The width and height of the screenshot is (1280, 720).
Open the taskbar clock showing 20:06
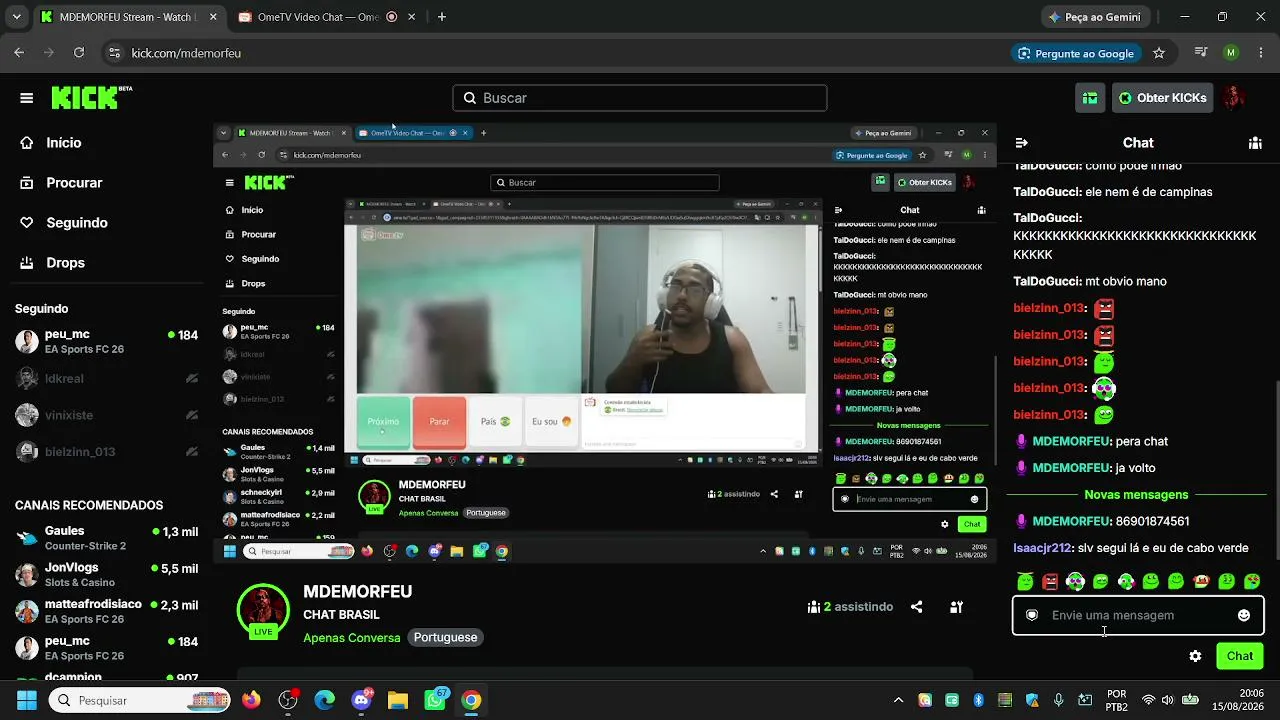(1236, 701)
